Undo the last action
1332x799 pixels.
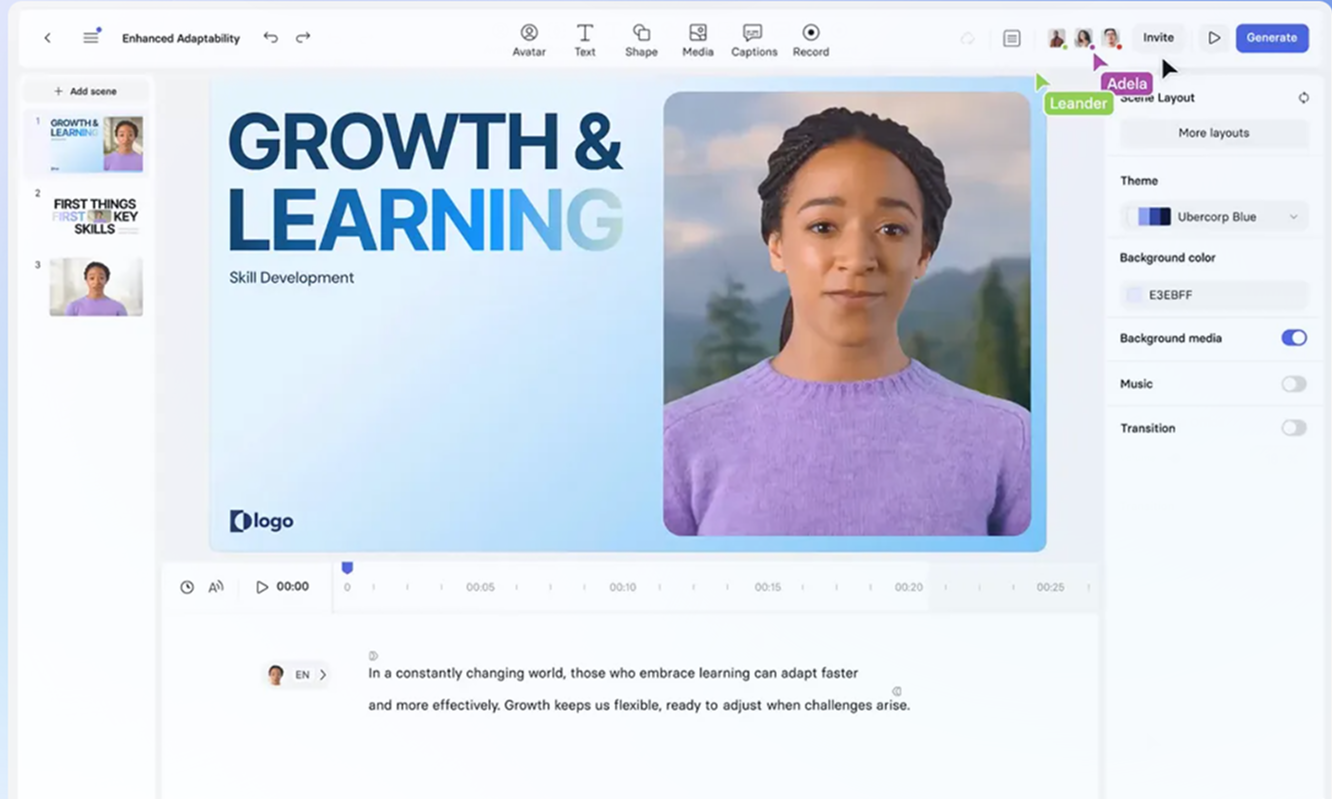tap(270, 38)
